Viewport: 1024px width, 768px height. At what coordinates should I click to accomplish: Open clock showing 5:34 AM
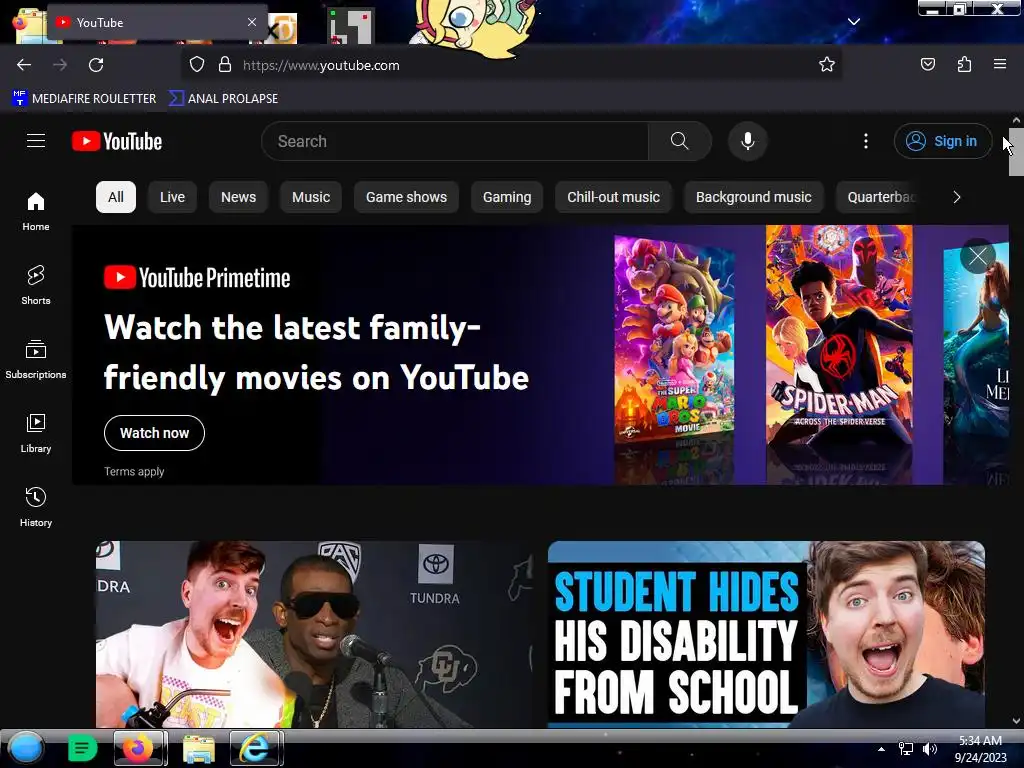click(980, 749)
